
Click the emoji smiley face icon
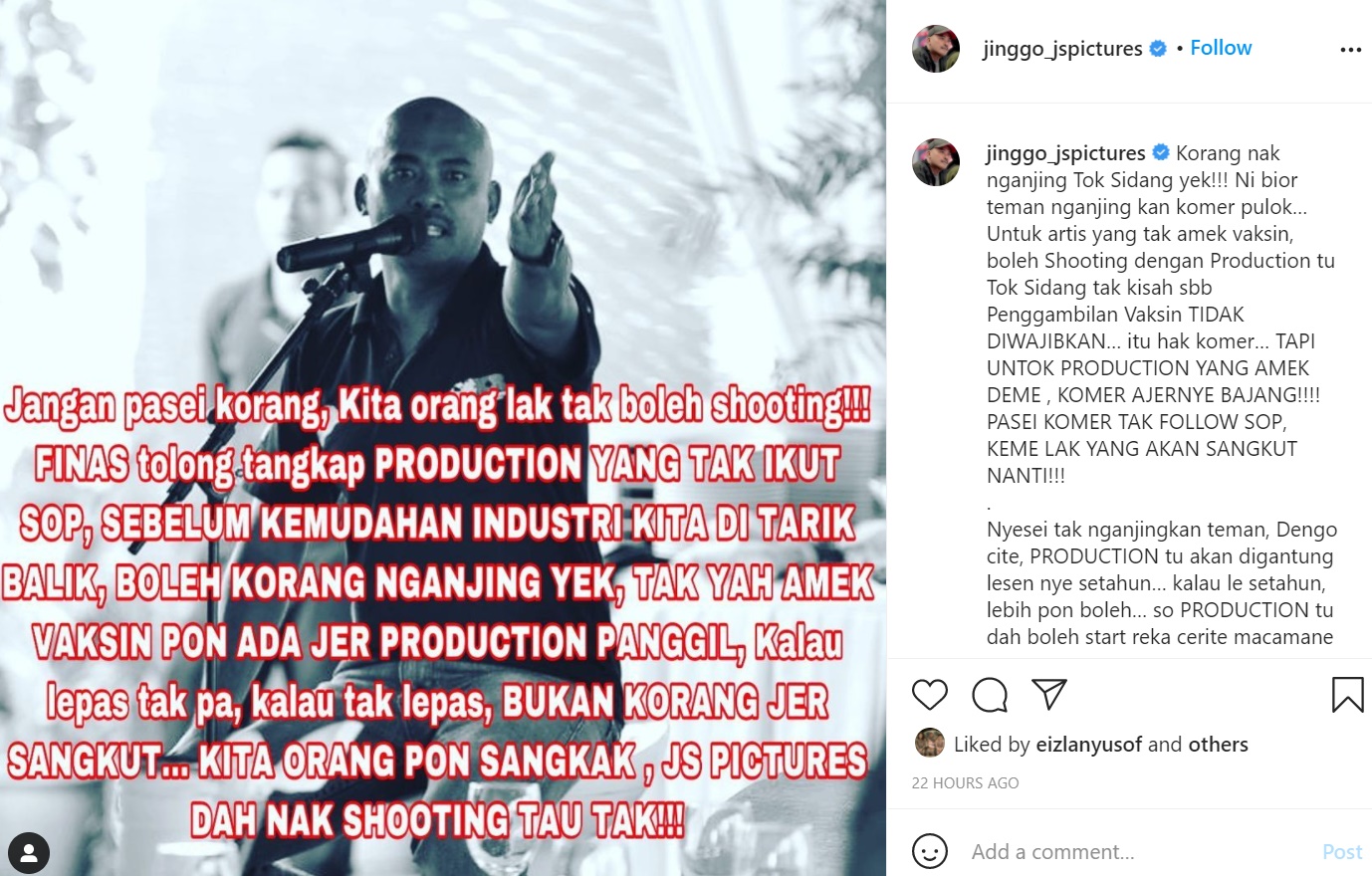(930, 852)
